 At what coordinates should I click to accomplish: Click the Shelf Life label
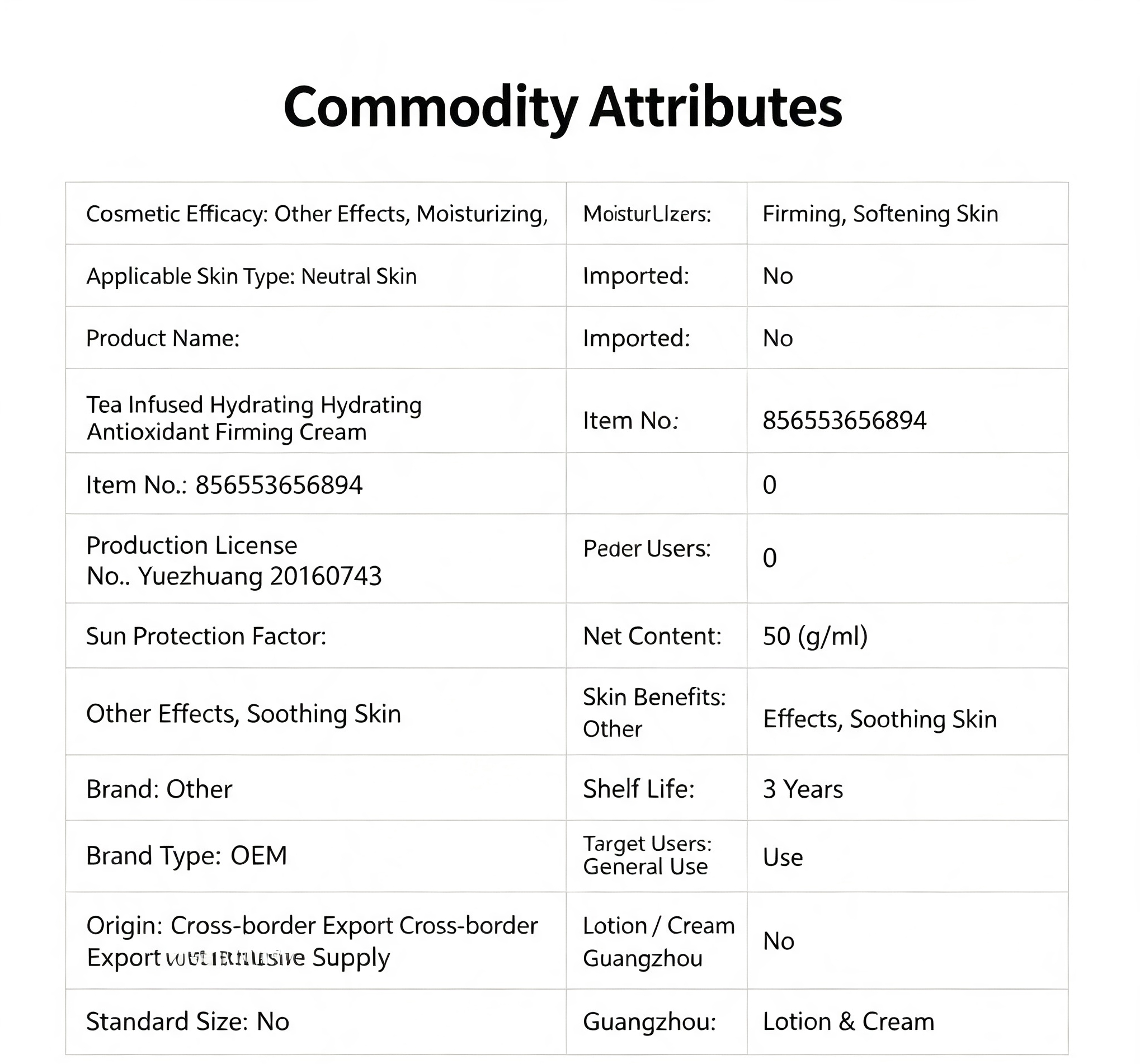pos(638,788)
